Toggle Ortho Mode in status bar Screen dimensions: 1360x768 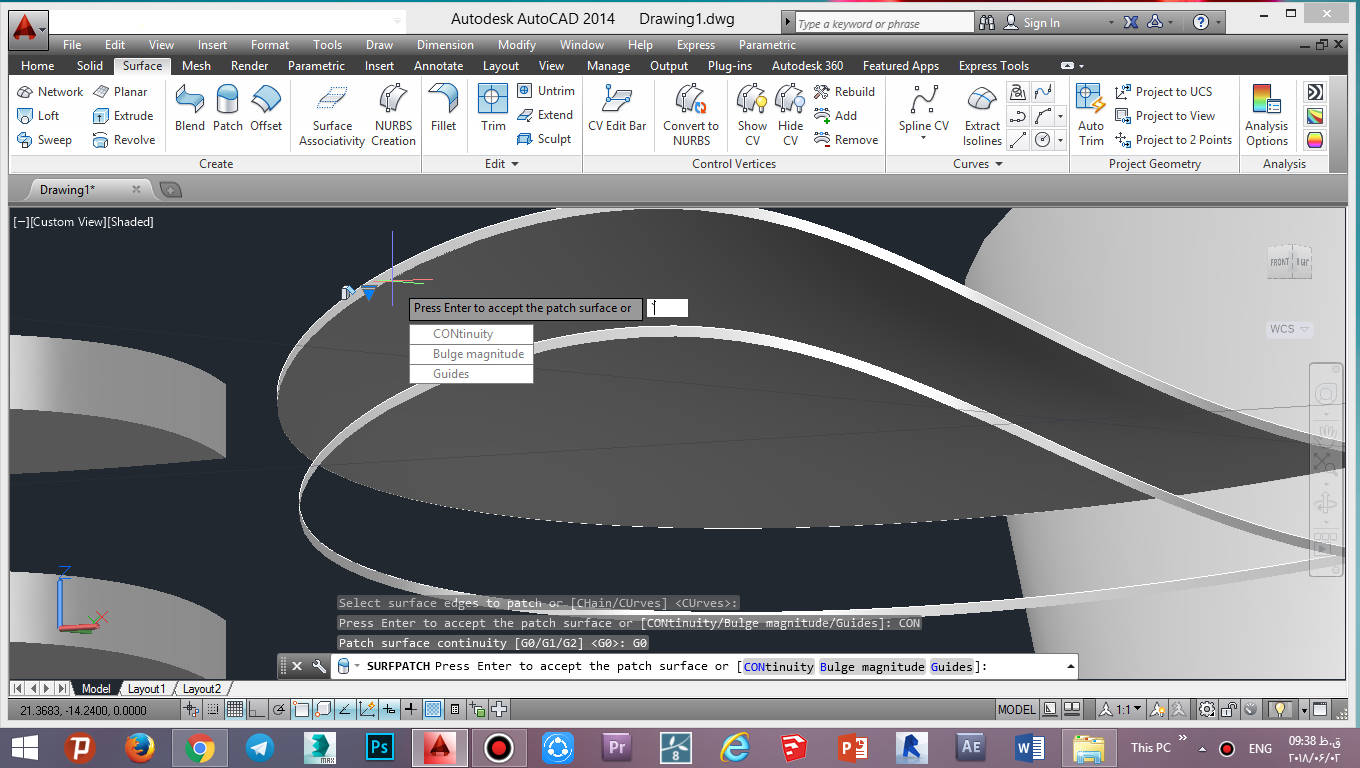pos(256,710)
